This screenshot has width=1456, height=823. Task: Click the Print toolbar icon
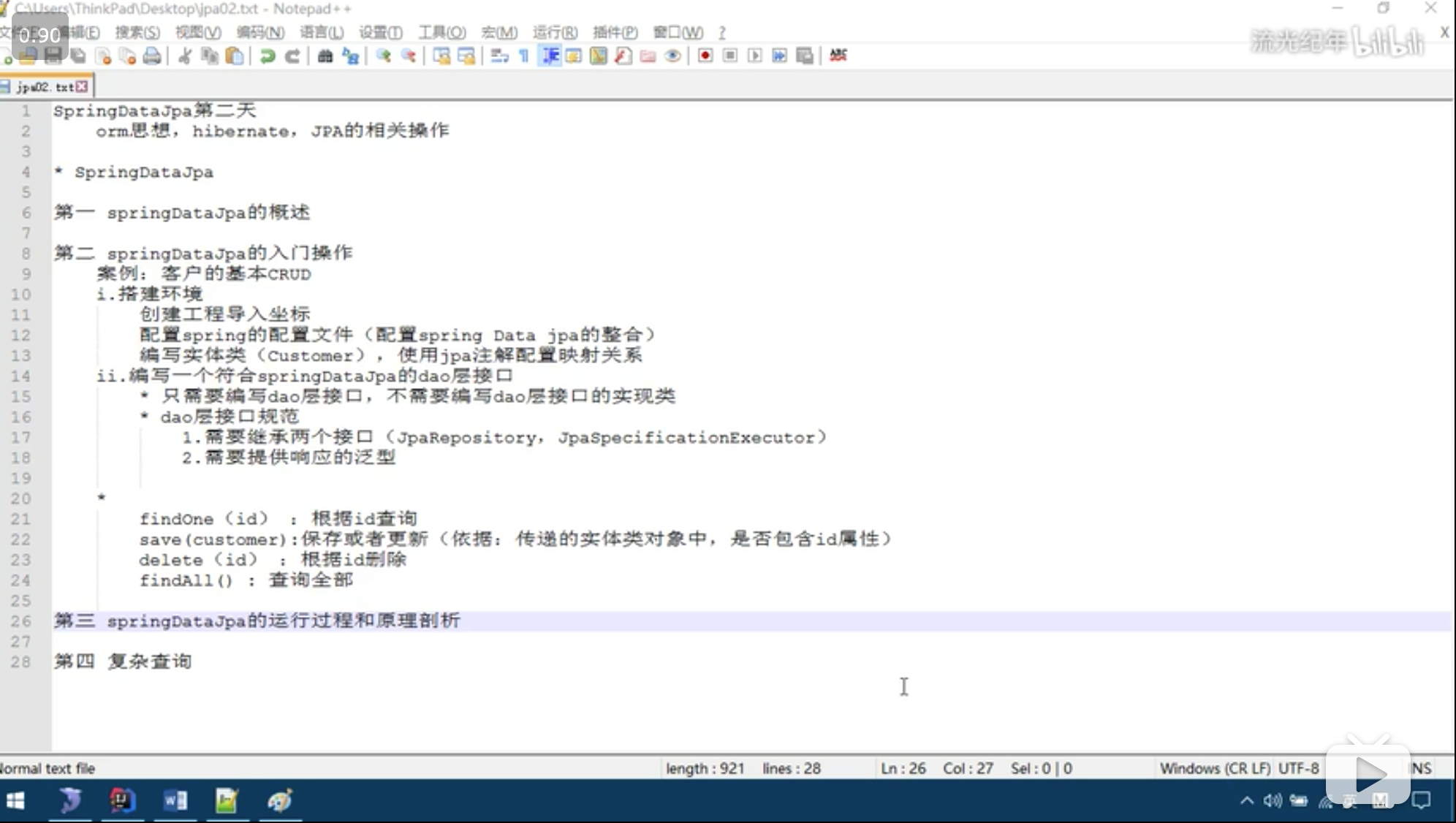(x=152, y=56)
